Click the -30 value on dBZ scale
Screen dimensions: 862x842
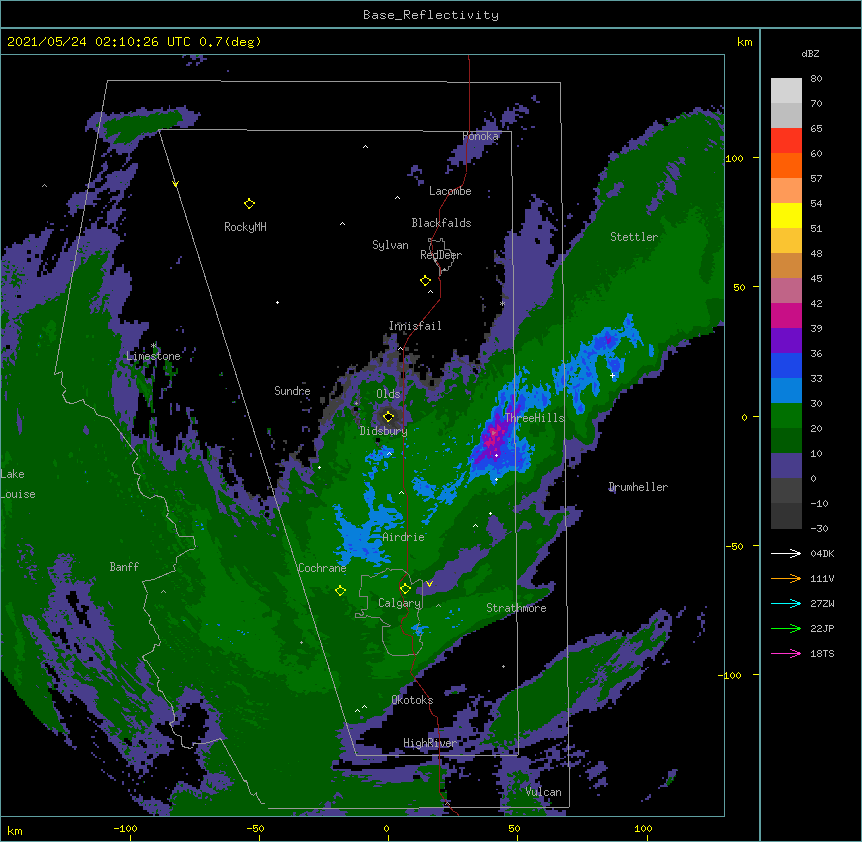point(819,528)
